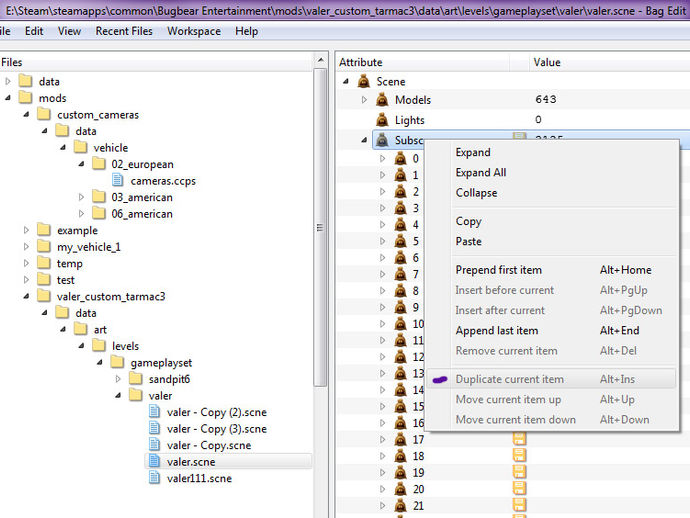Select the test folder
The height and width of the screenshot is (518, 690).
(66, 280)
